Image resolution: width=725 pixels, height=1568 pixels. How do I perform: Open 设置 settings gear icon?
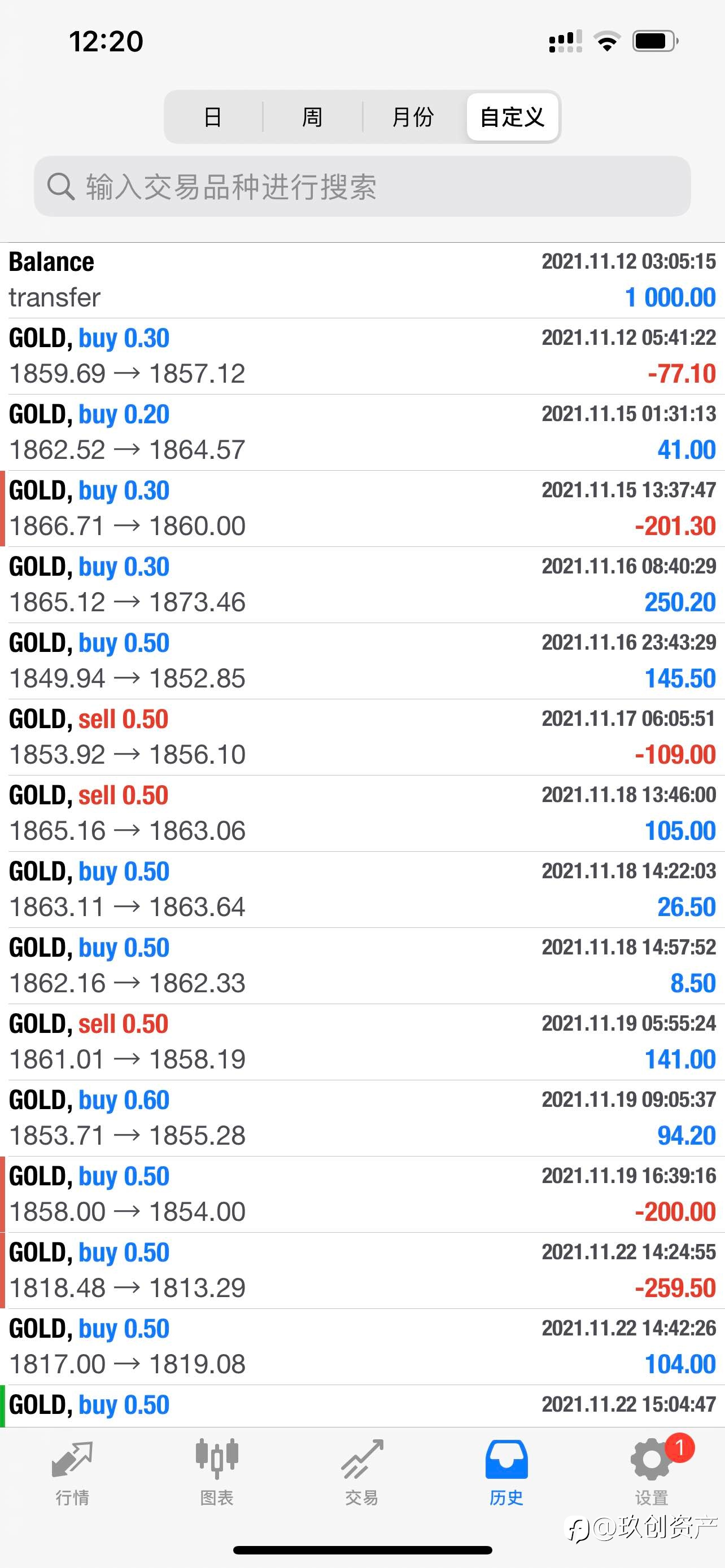[650, 1460]
